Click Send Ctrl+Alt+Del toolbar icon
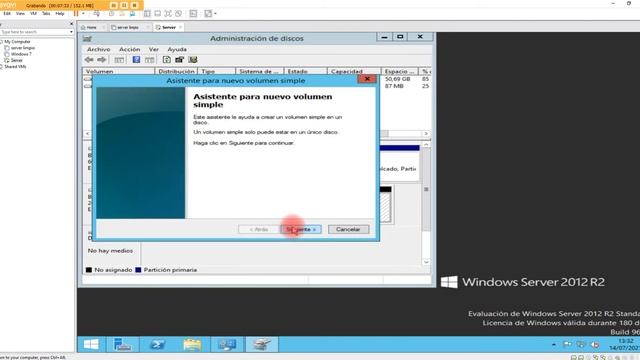The image size is (640, 360). click(96, 13)
